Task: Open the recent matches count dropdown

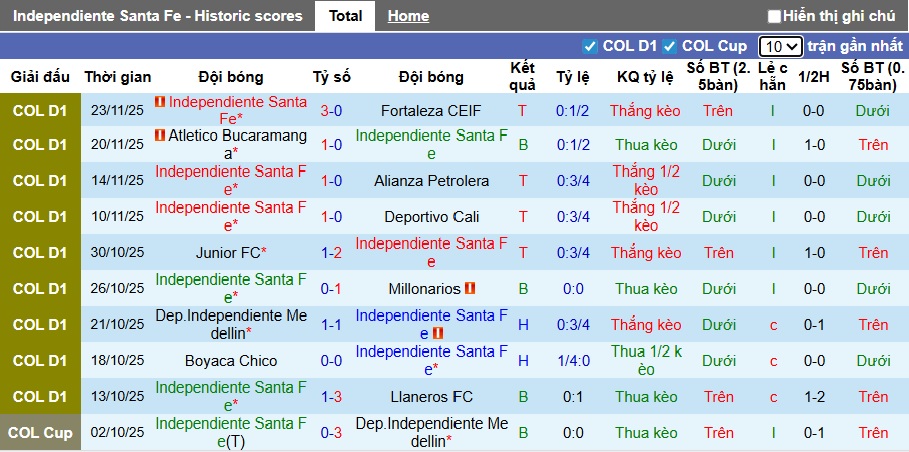Action: [x=780, y=46]
